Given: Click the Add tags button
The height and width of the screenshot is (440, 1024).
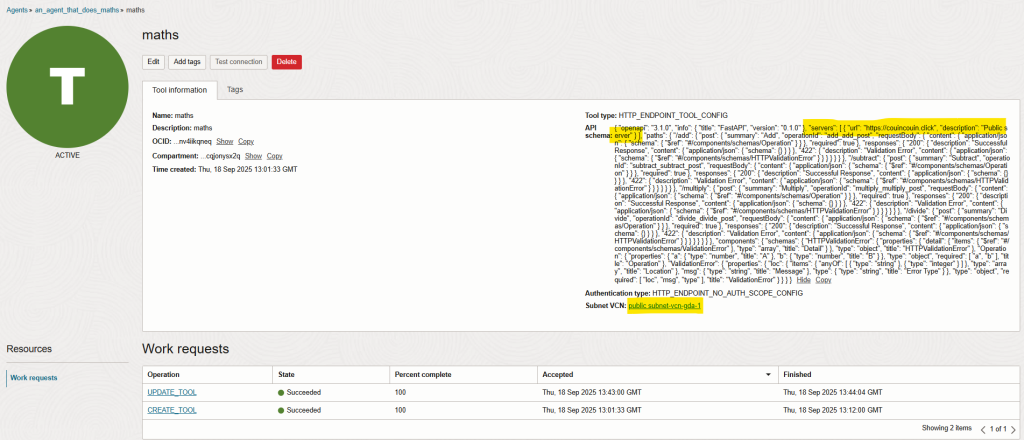Looking at the screenshot, I should [187, 61].
